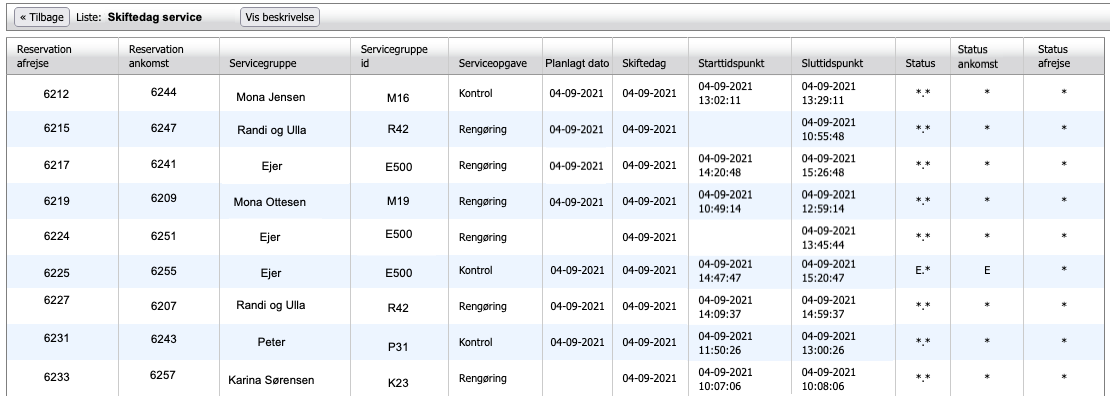
Task: Click reservation ankomst 6247 cell
Action: coord(163,128)
